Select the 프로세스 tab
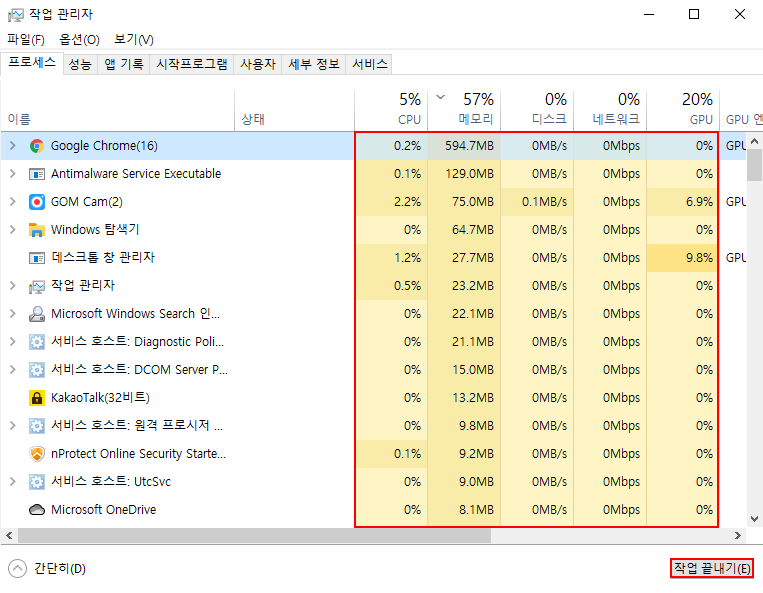Image resolution: width=763 pixels, height=593 pixels. [32, 63]
